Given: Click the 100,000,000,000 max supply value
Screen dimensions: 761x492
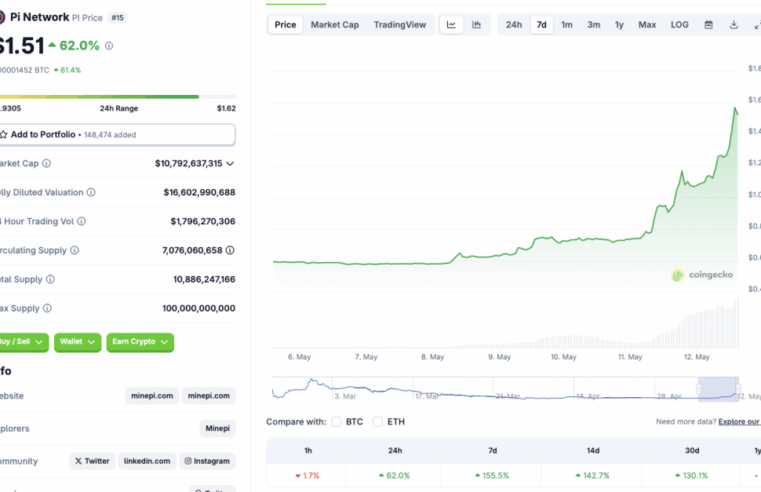Looking at the screenshot, I should pyautogui.click(x=199, y=308).
